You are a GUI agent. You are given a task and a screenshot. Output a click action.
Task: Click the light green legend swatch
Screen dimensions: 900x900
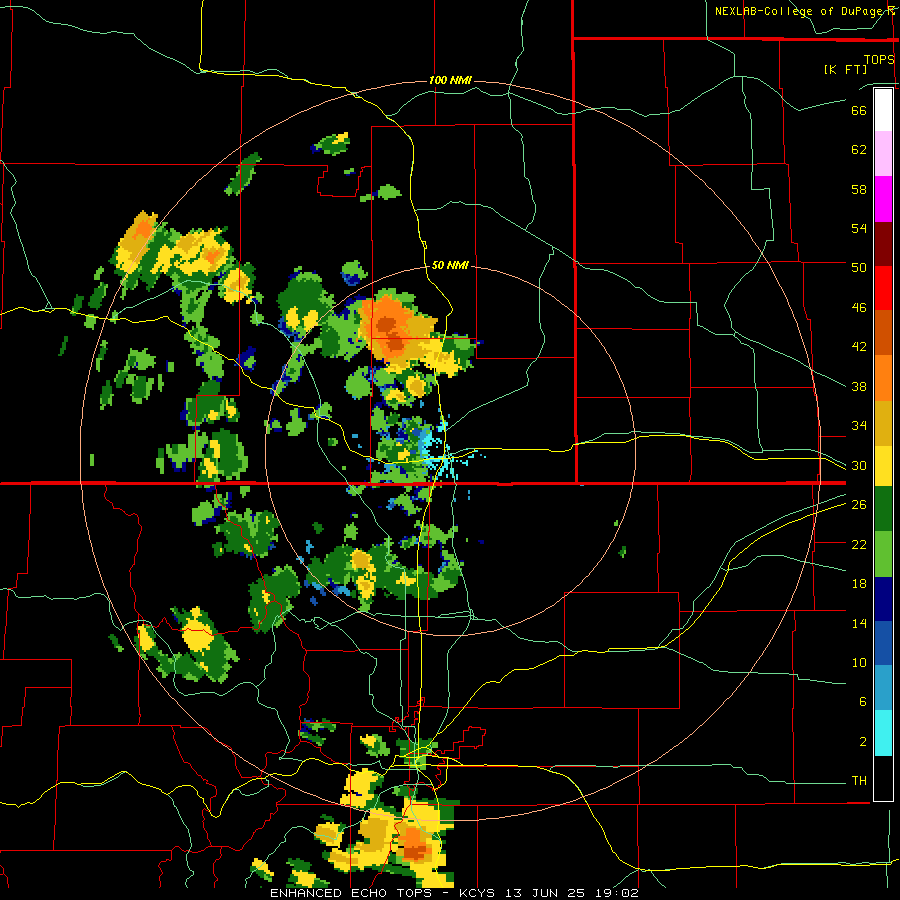click(x=883, y=554)
